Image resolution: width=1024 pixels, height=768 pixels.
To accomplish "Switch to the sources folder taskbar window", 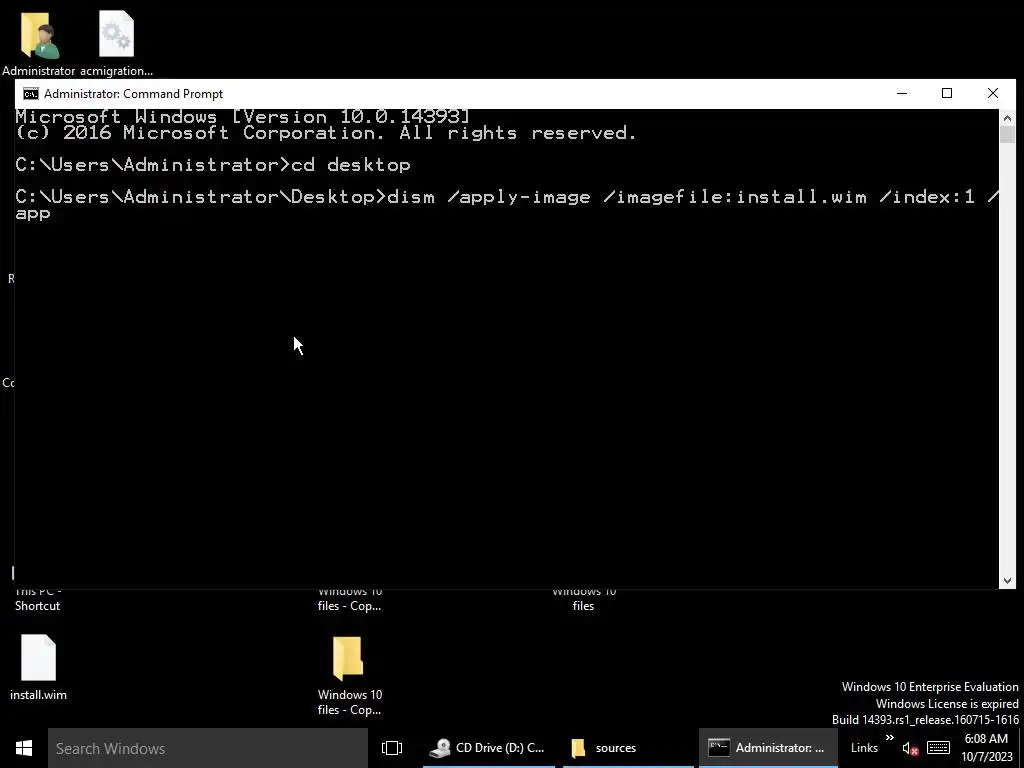I will [628, 748].
